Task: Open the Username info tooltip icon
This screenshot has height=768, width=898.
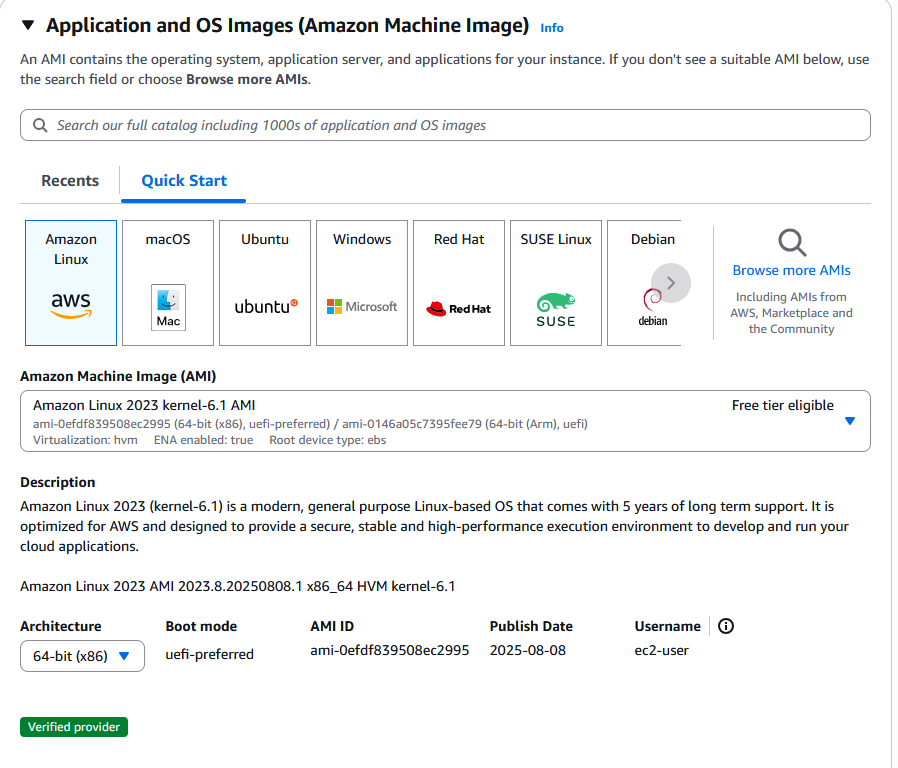Action: point(725,626)
